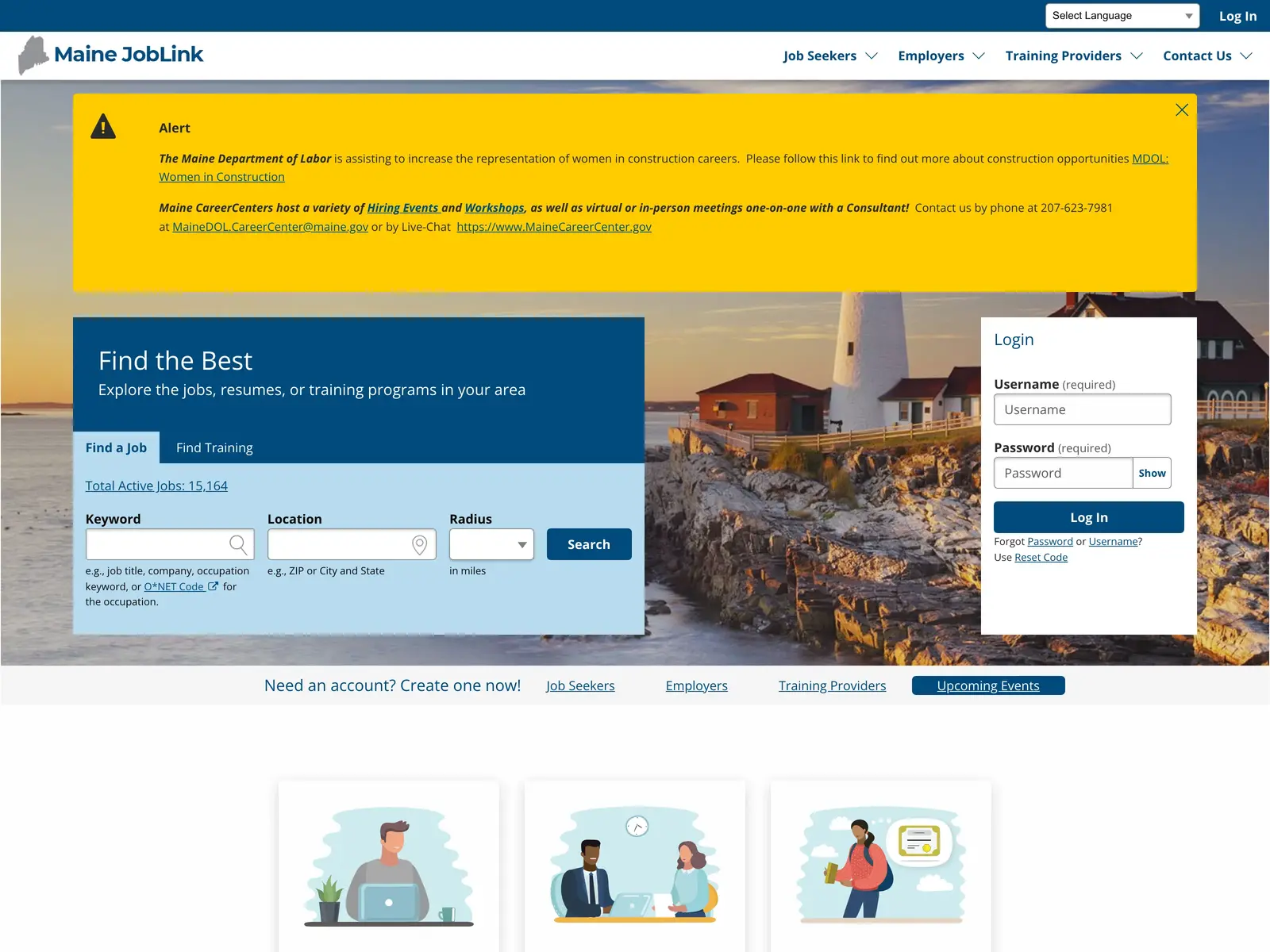
Task: Open the Hiring Events link
Action: pyautogui.click(x=402, y=208)
